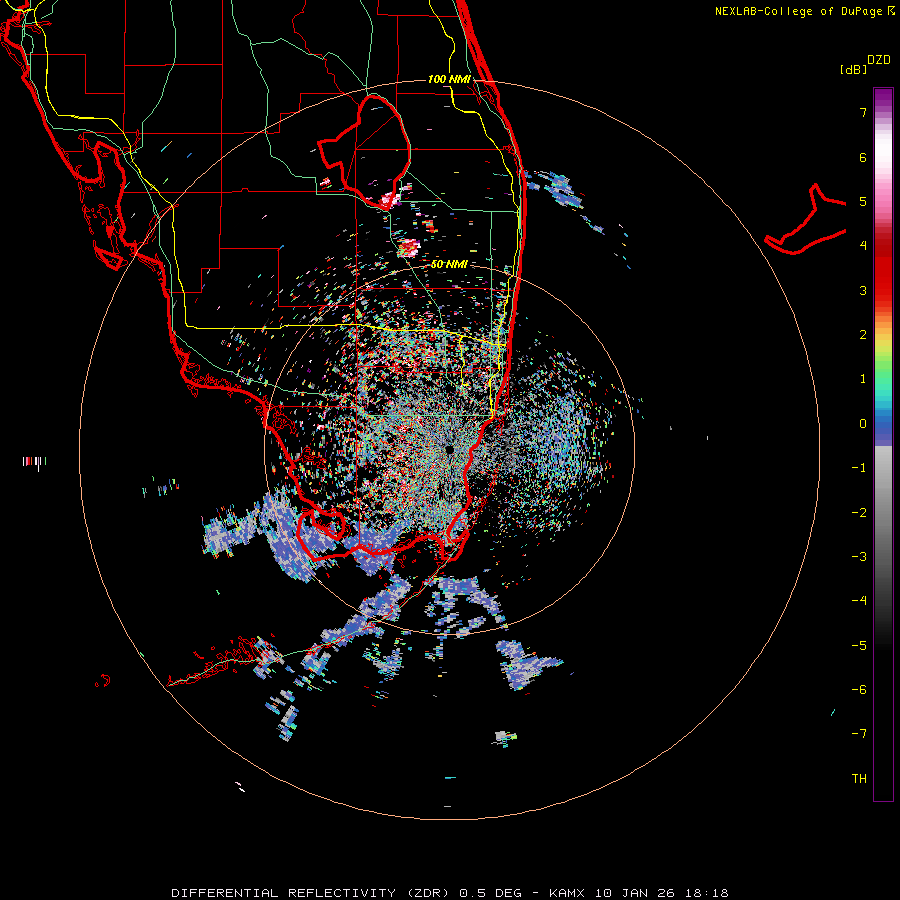Click the TH threshold label on scale

[x=859, y=779]
